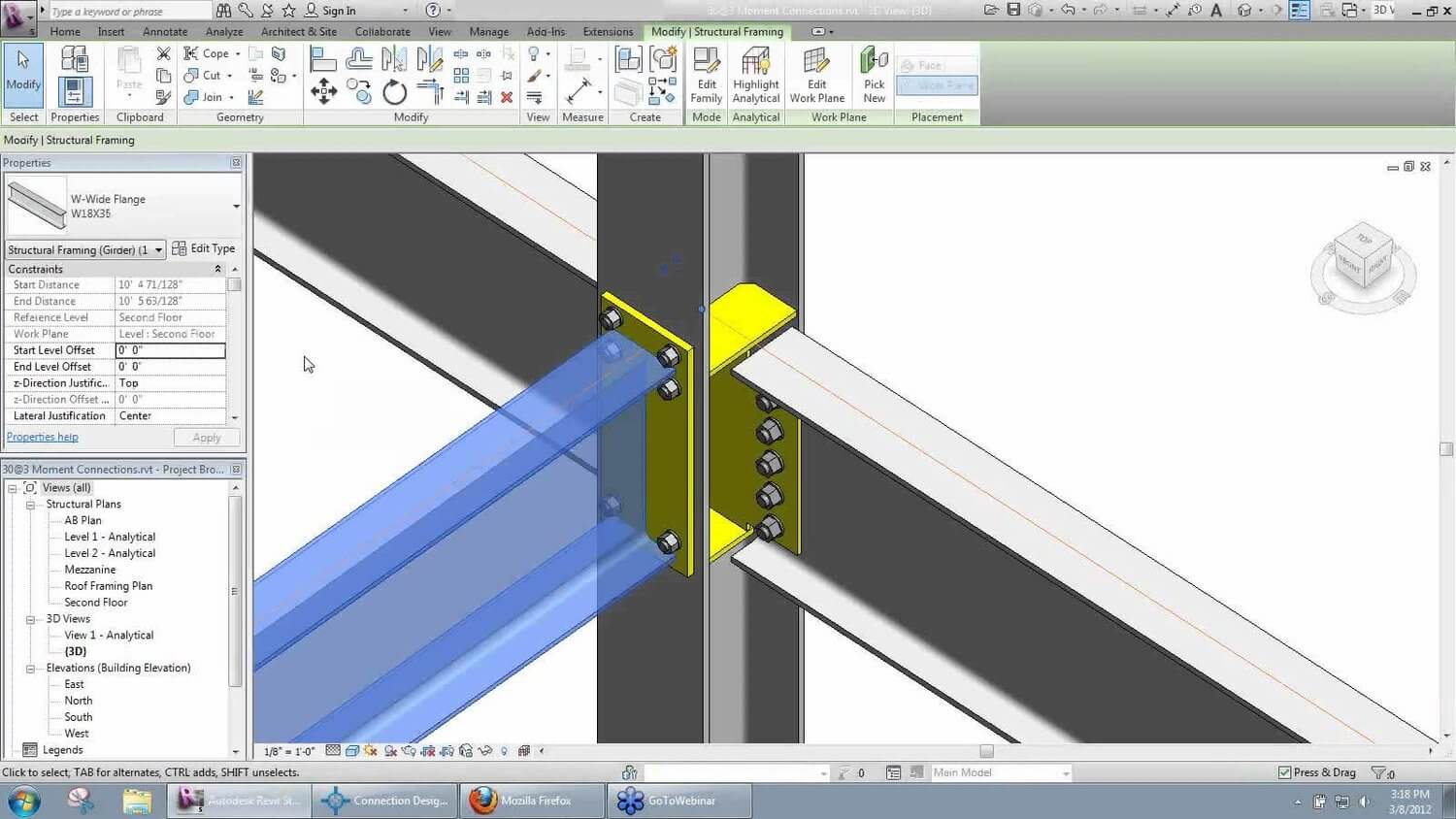Open the family type selector dropdown

tap(236, 206)
